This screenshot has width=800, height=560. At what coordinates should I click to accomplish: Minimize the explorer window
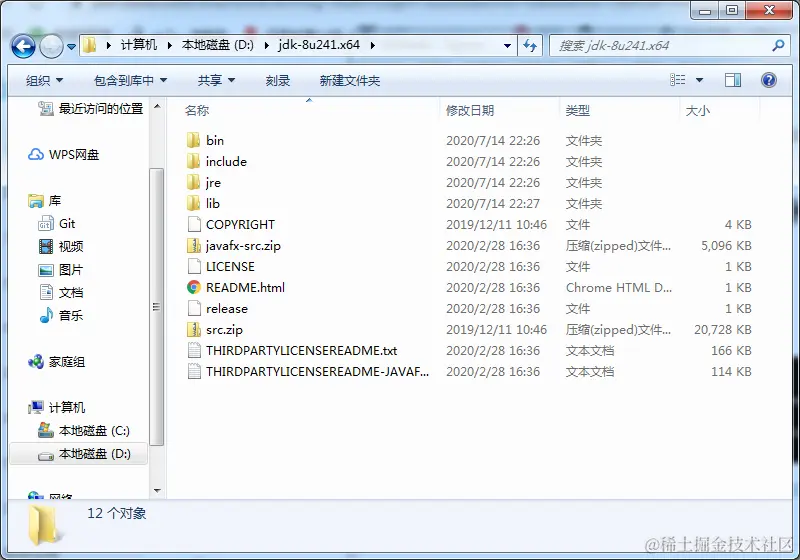(x=705, y=10)
